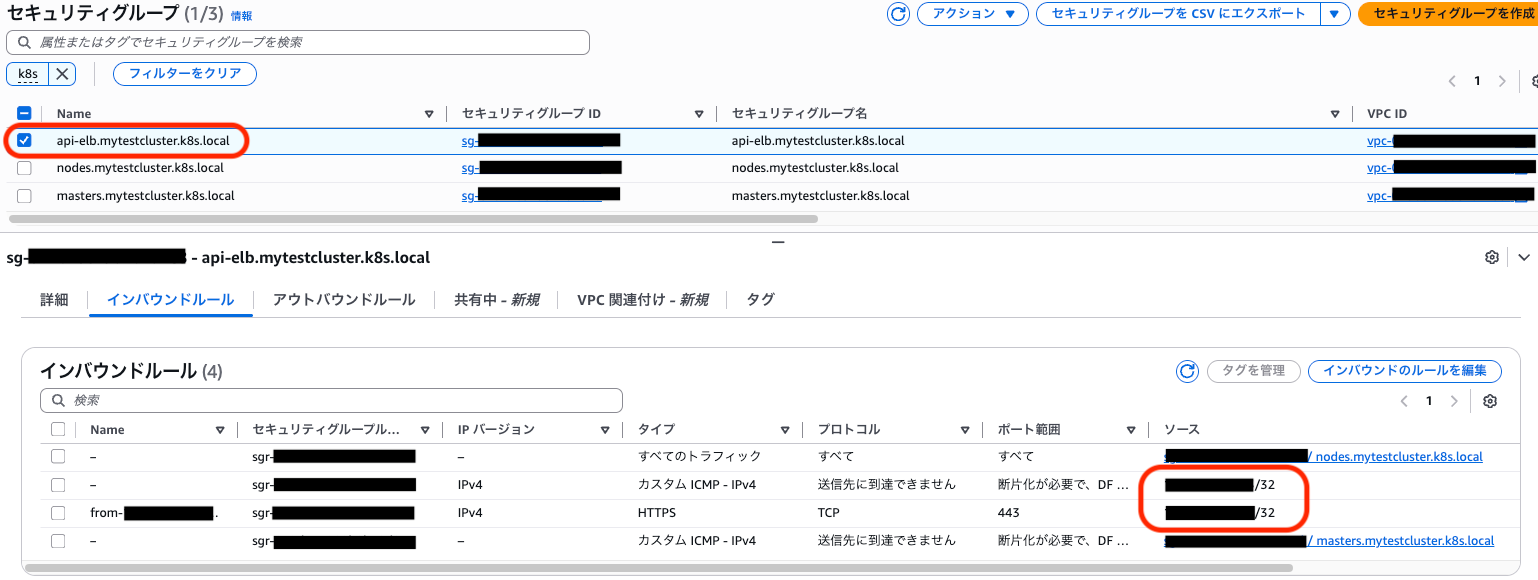
Task: Sort inbound rules by port range
Action: tap(1131, 430)
